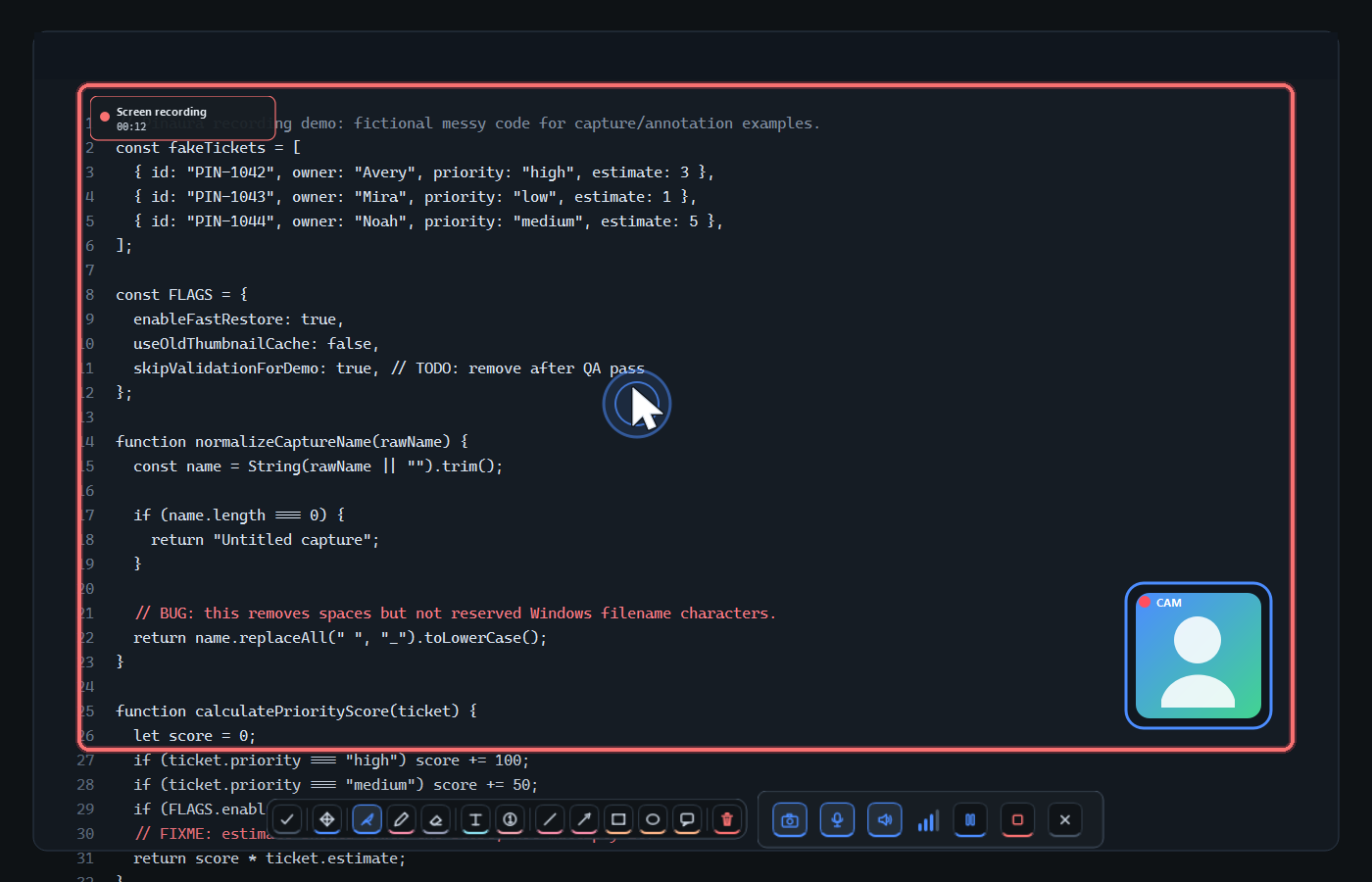Image resolution: width=1372 pixels, height=882 pixels.
Task: Click the CAM webcam preview thumbnail
Action: click(1199, 656)
